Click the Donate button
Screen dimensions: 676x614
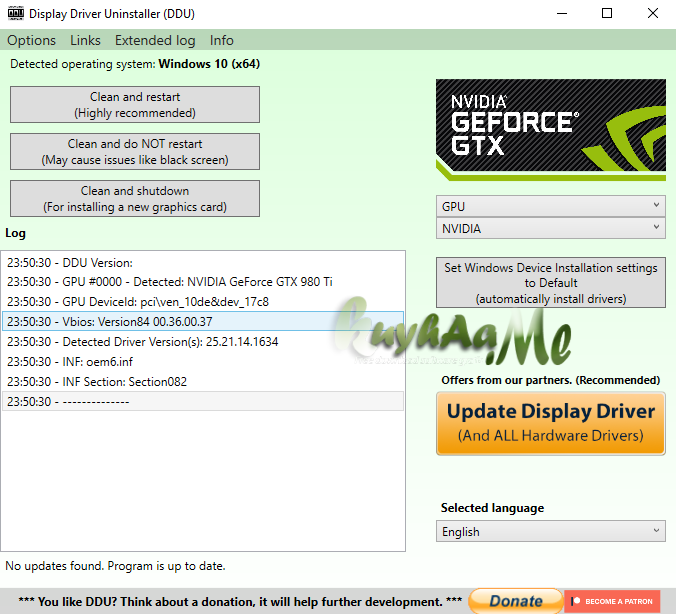[x=516, y=601]
